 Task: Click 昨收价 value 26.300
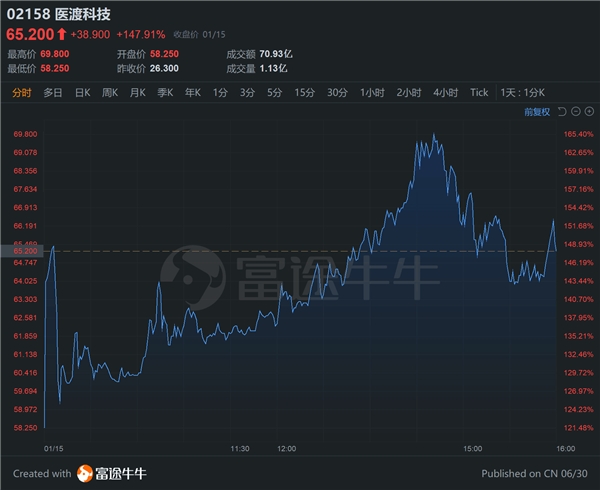tap(164, 68)
